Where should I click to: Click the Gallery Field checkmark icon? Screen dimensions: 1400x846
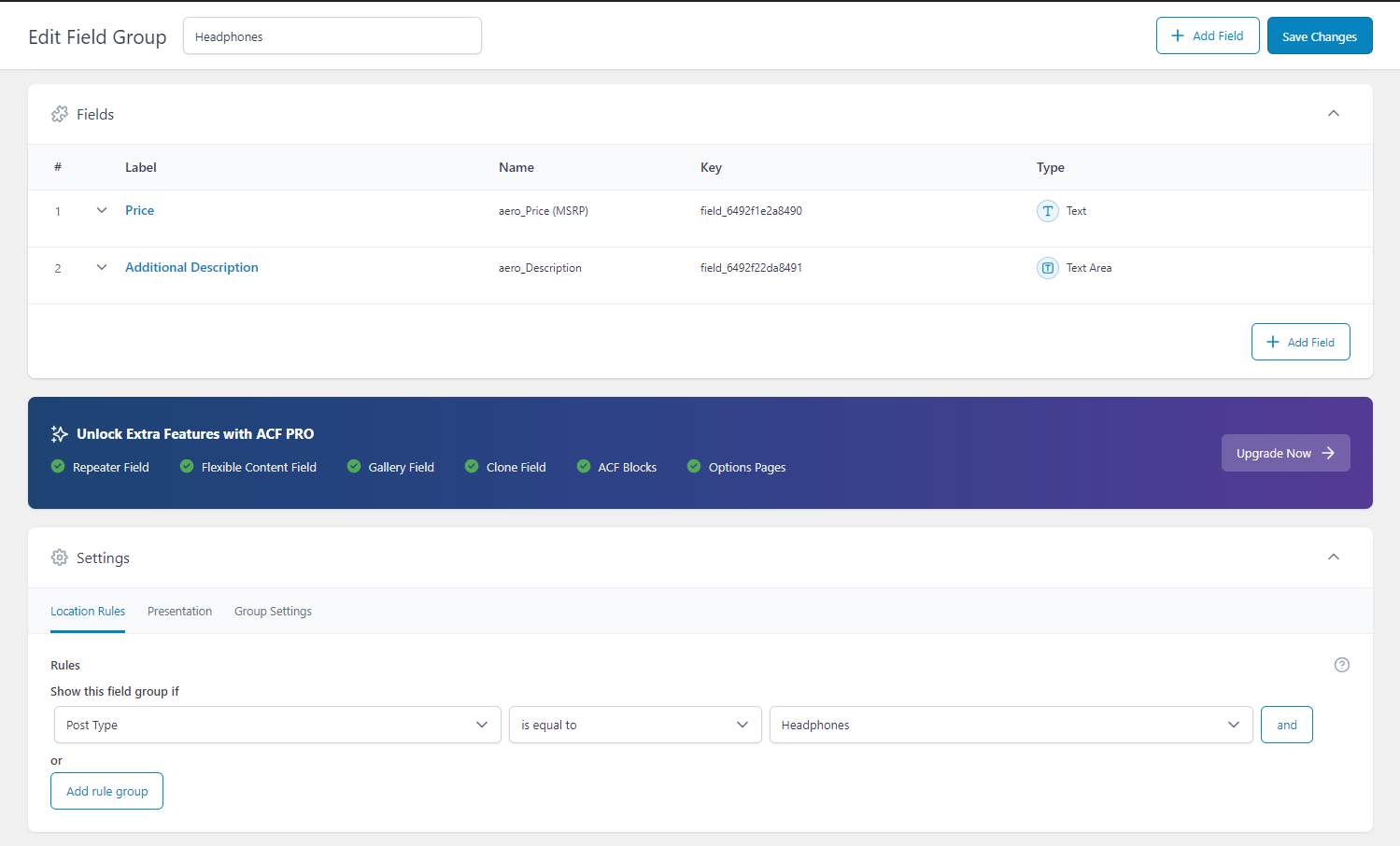(354, 466)
